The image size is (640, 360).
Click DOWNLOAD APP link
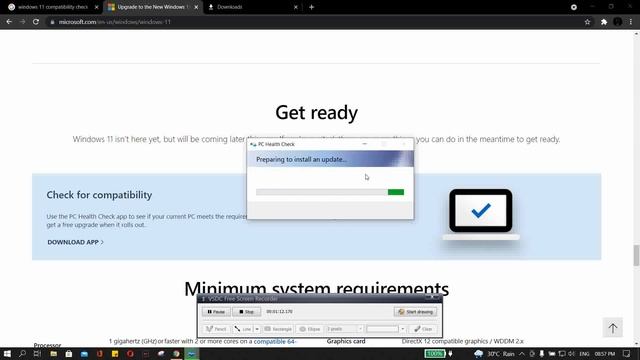[76, 242]
